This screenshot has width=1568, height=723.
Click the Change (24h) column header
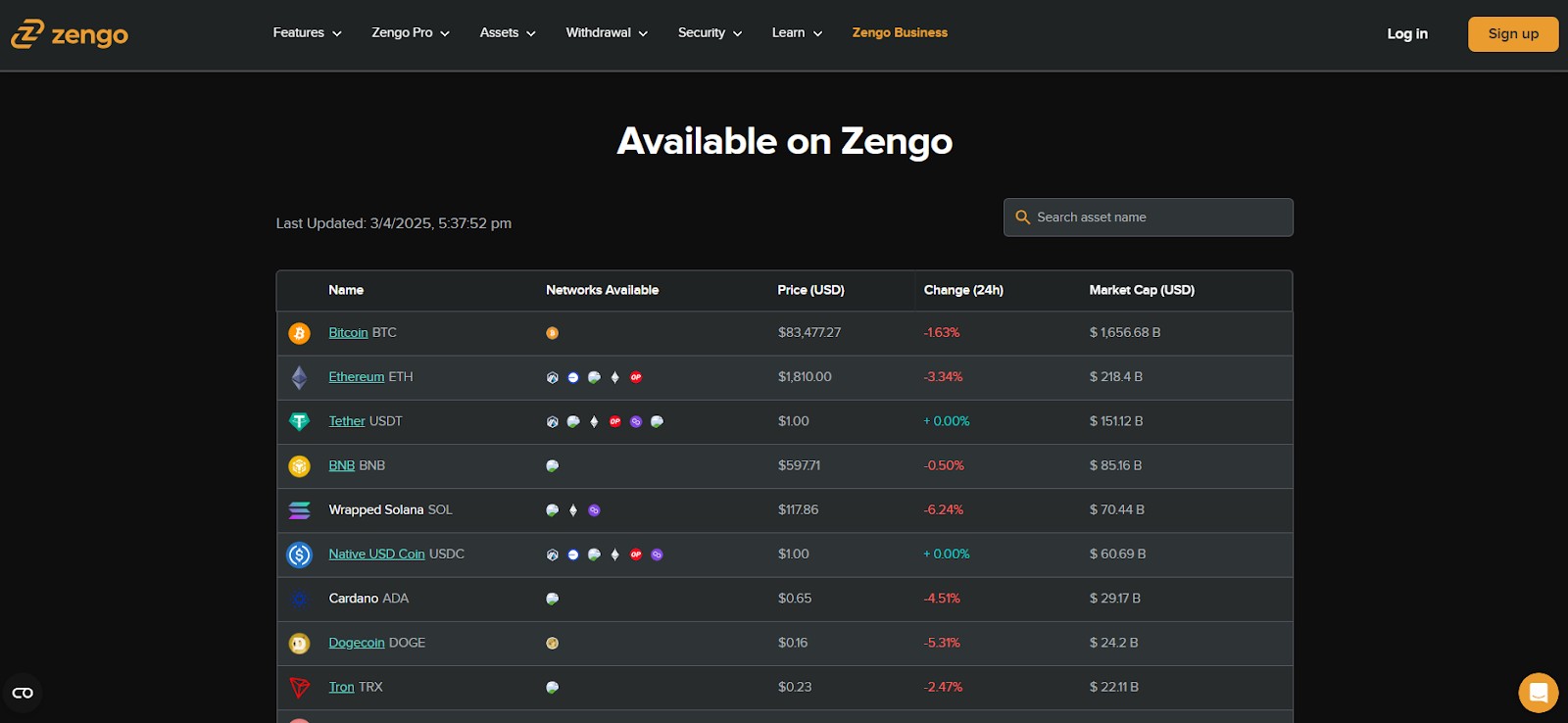coord(963,290)
